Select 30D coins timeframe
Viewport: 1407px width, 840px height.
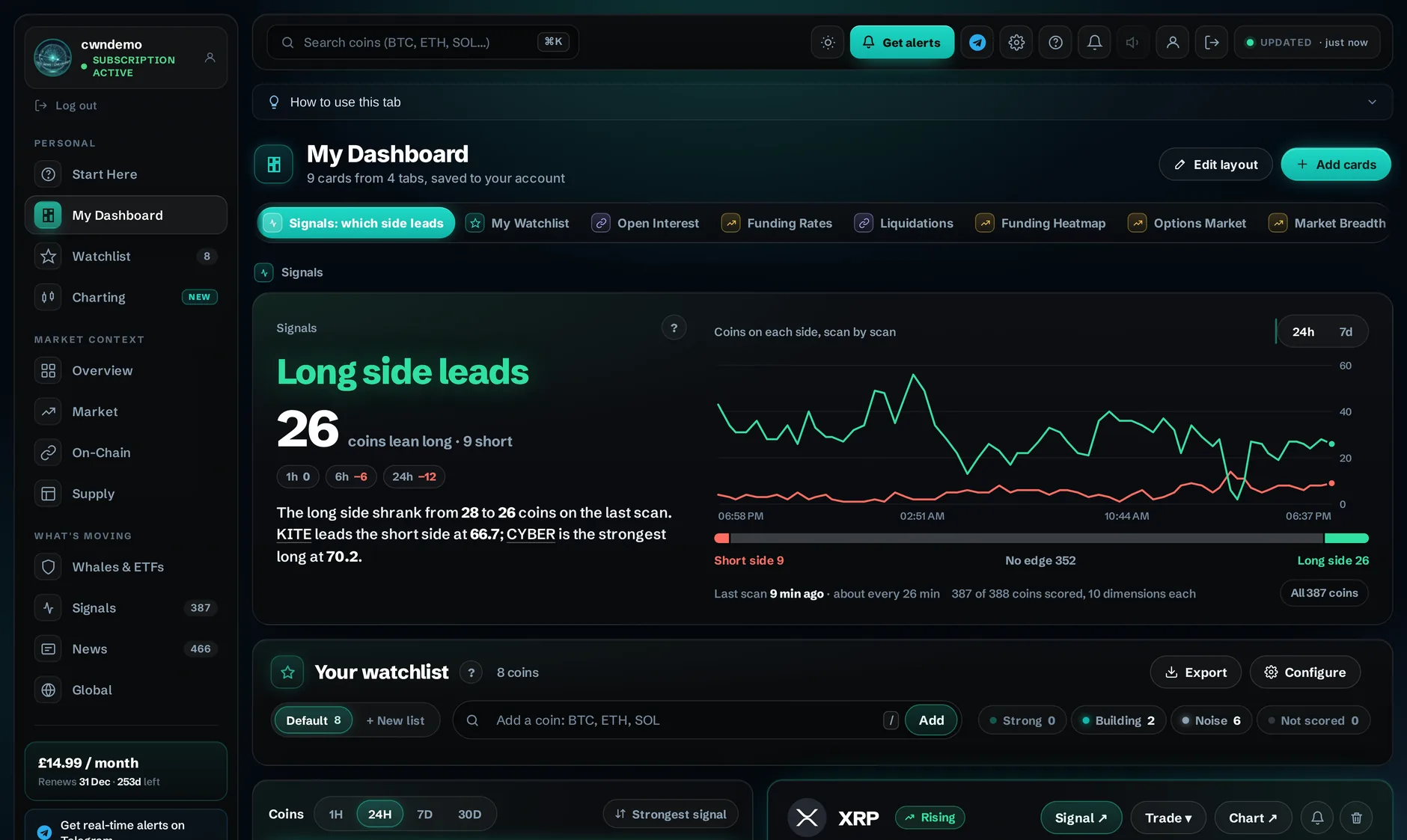(469, 814)
